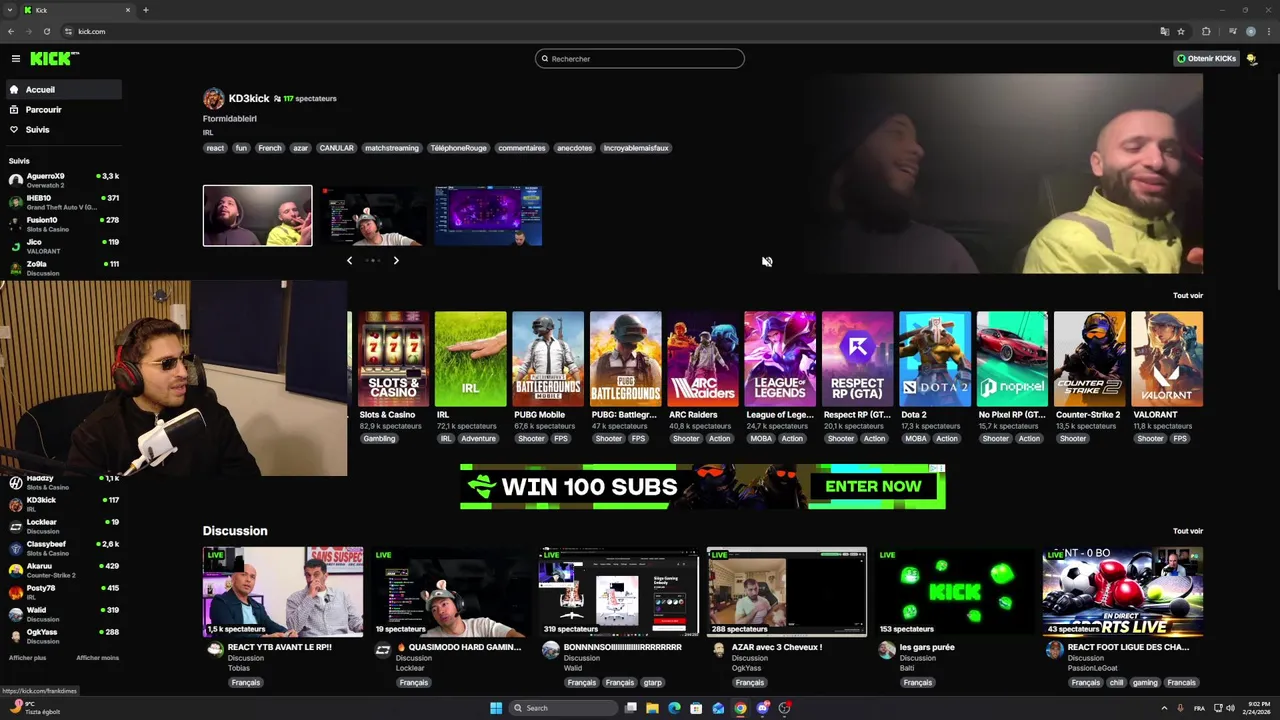Expand list with 'Afficher plus'
Image resolution: width=1280 pixels, height=720 pixels.
(x=27, y=658)
